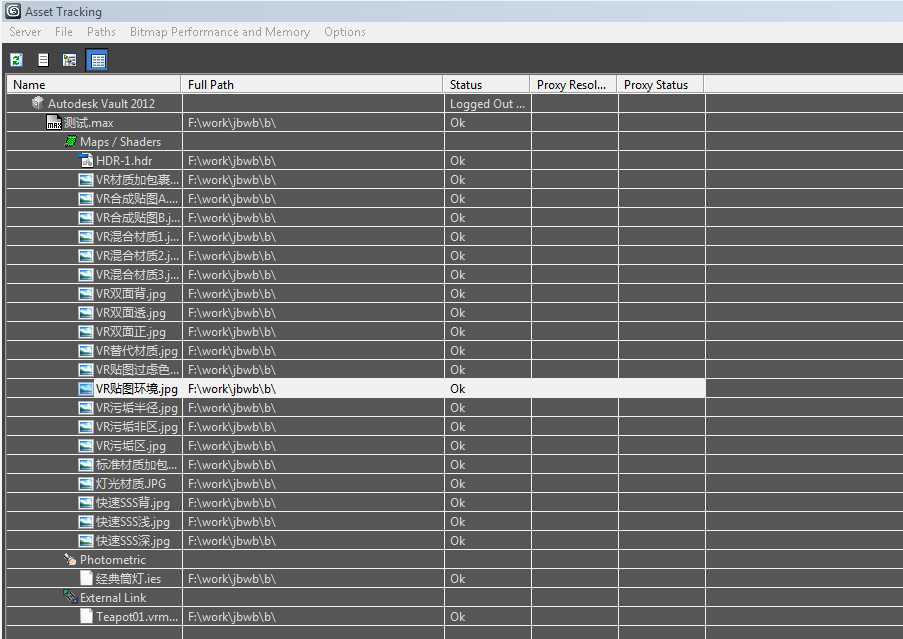Select the VR合成贴图B asset
Screen dimensions: 903x639
[356, 218]
